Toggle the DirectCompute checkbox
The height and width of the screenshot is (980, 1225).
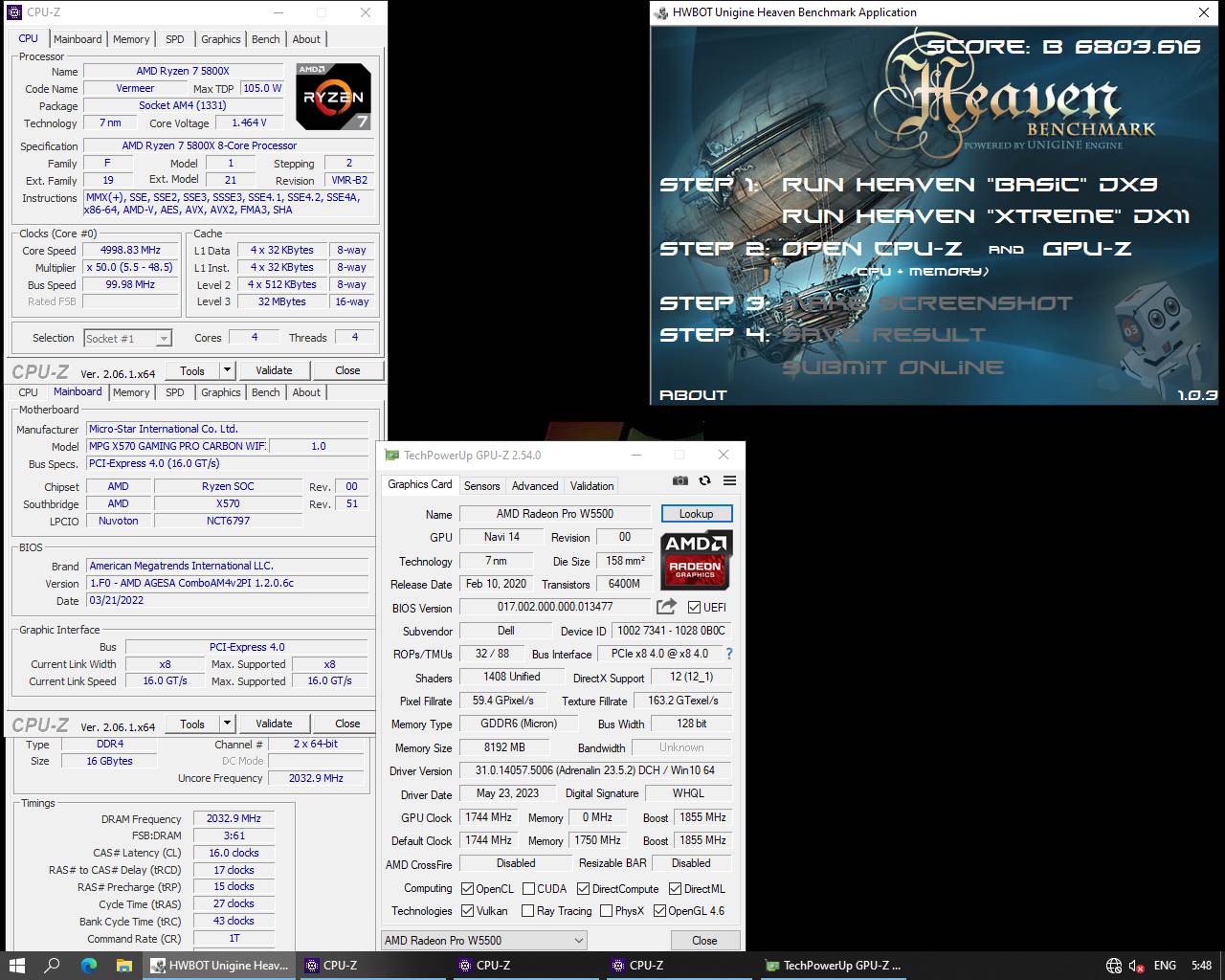[x=583, y=889]
